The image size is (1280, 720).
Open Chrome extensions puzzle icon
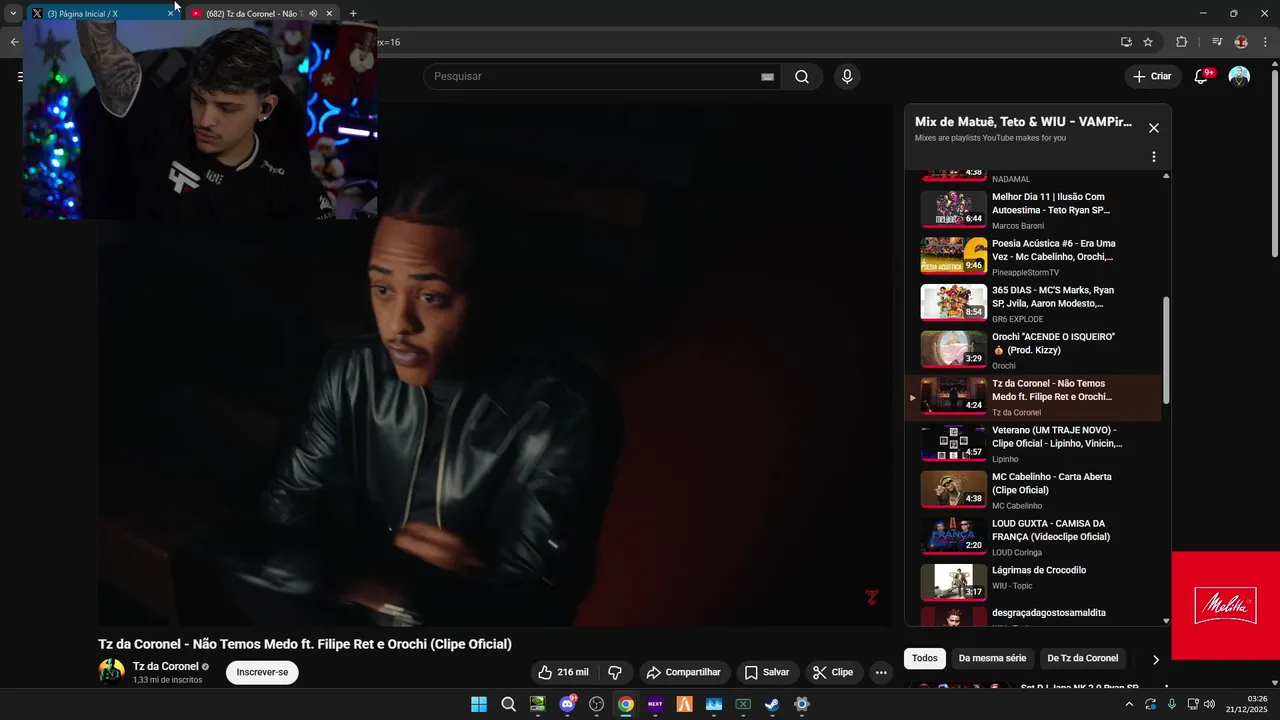(1181, 42)
